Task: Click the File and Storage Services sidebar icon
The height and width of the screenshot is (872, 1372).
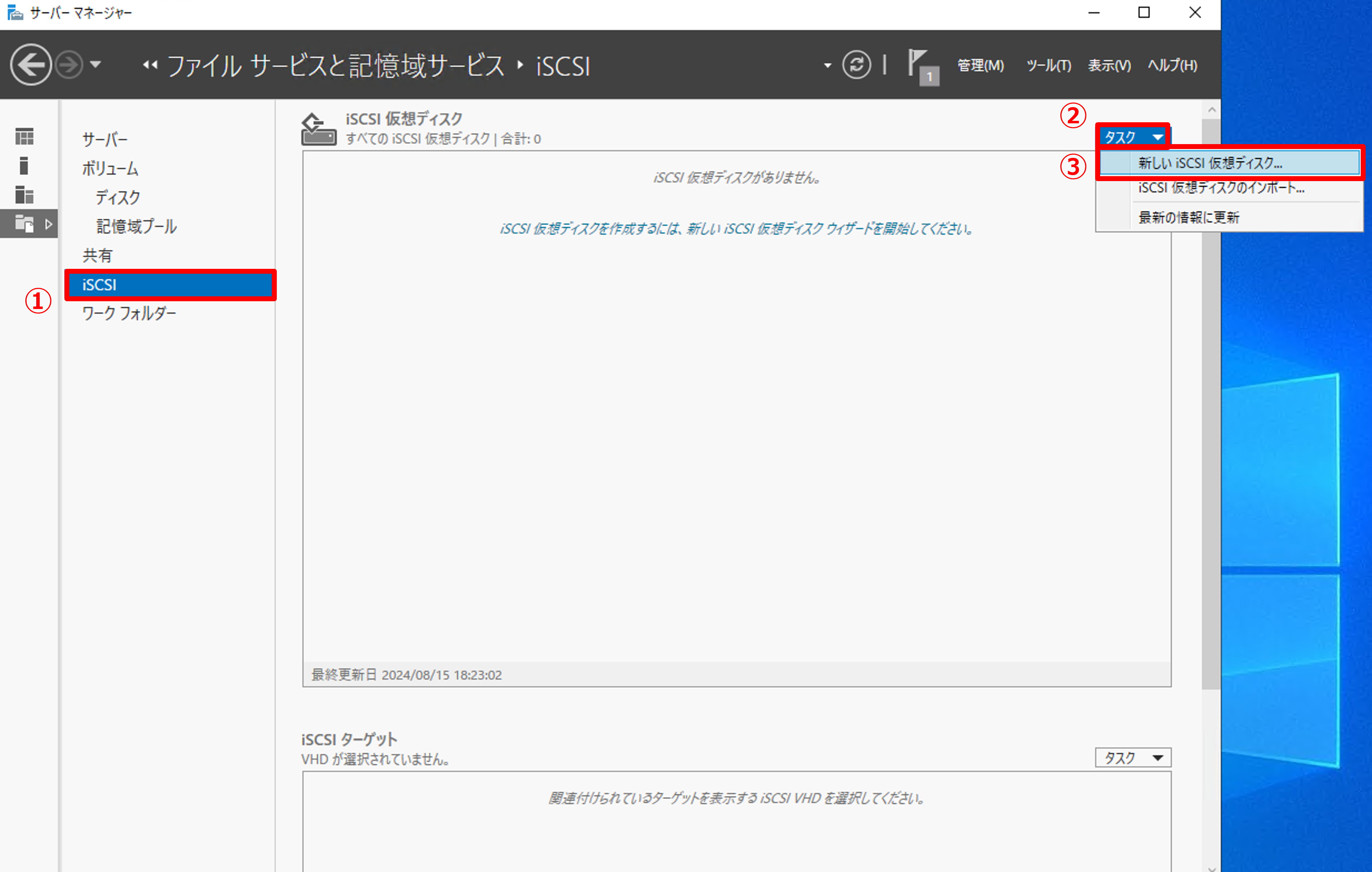Action: [x=24, y=224]
